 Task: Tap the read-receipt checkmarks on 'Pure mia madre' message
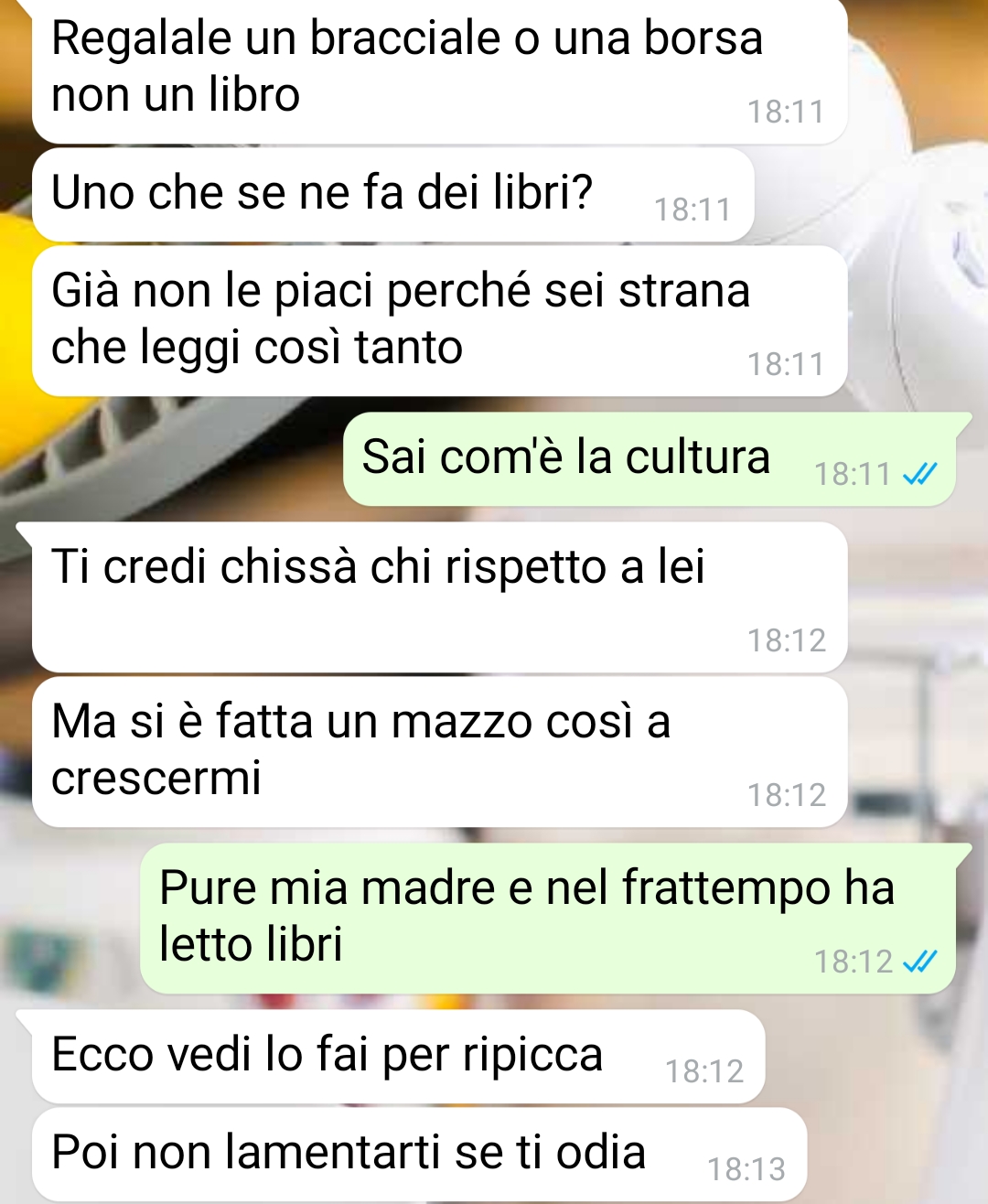coord(919,962)
